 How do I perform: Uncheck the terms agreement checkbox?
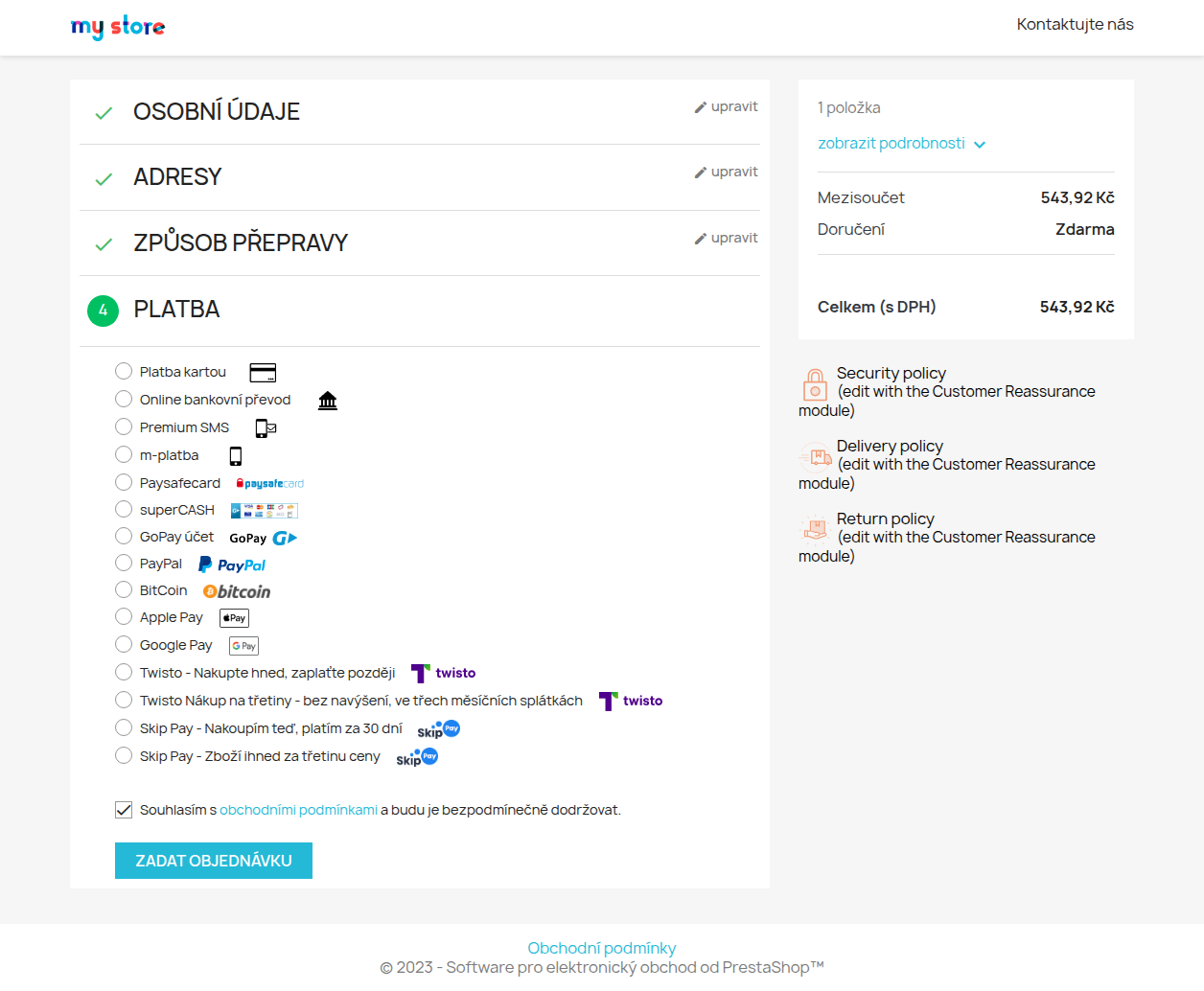click(124, 810)
